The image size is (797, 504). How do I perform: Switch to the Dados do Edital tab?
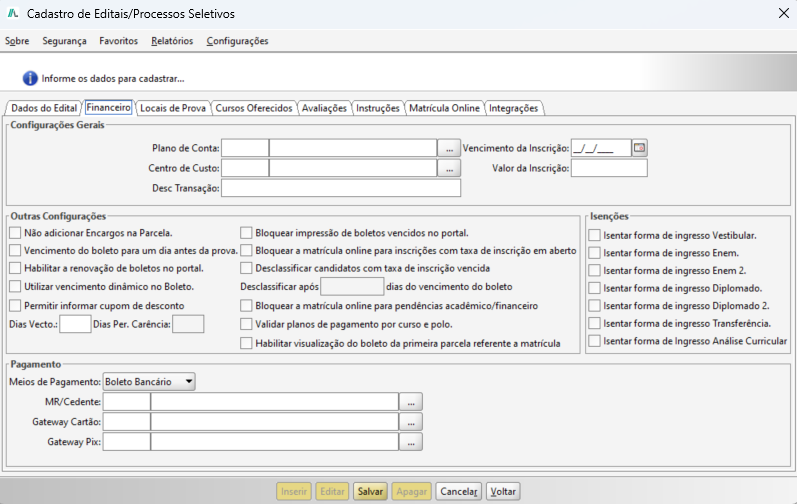pyautogui.click(x=44, y=108)
